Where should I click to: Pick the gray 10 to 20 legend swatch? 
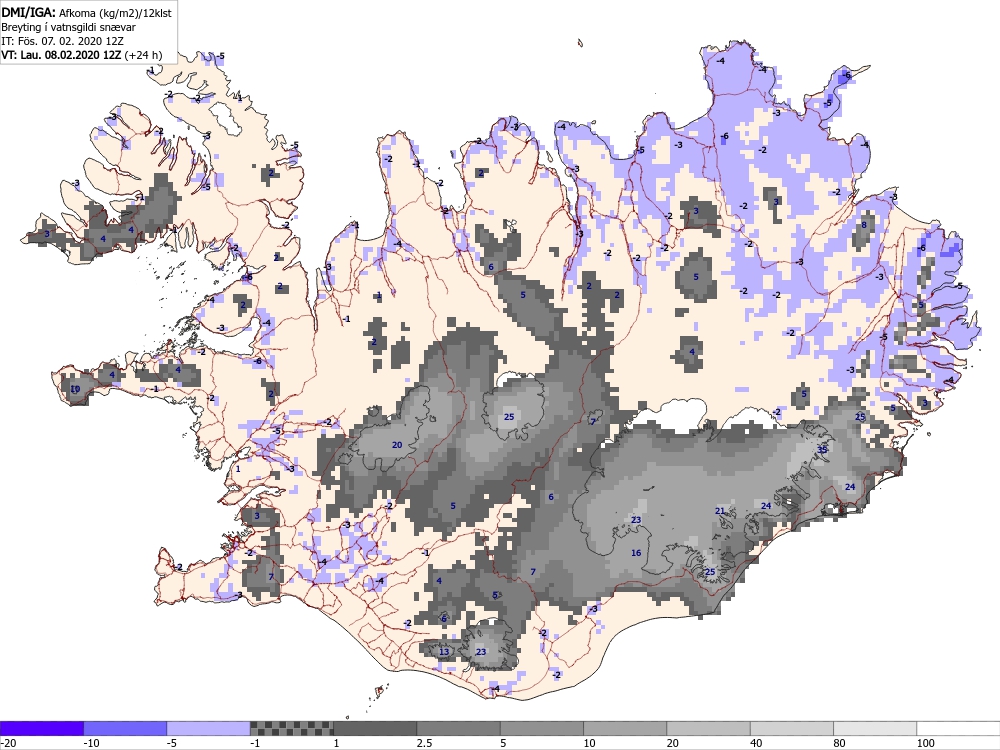[x=625, y=728]
